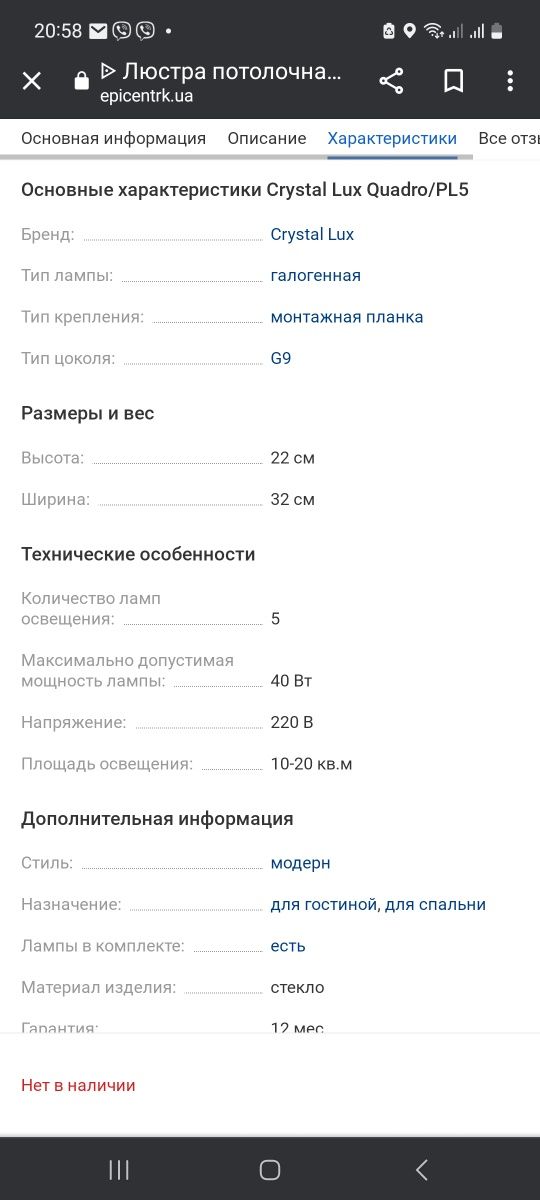Tap the share icon in the top bar
540x1200 pixels.
(x=391, y=81)
